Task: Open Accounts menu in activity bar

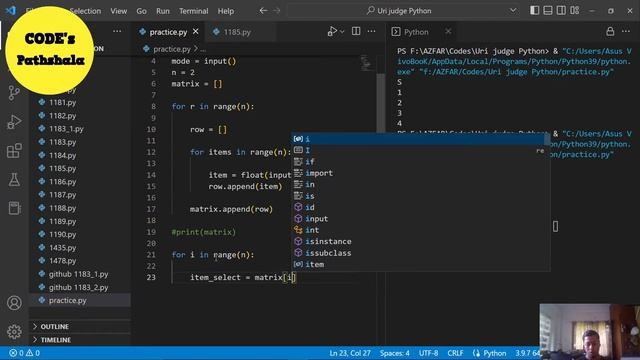Action: (14, 303)
